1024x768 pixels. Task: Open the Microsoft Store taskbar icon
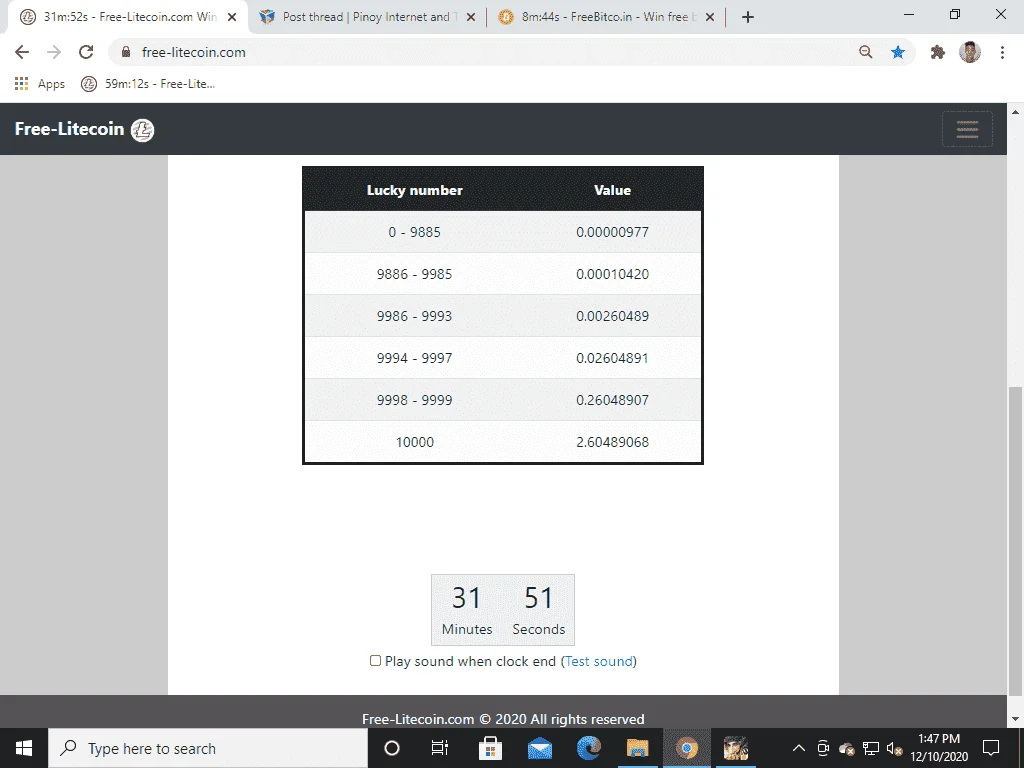(x=490, y=748)
